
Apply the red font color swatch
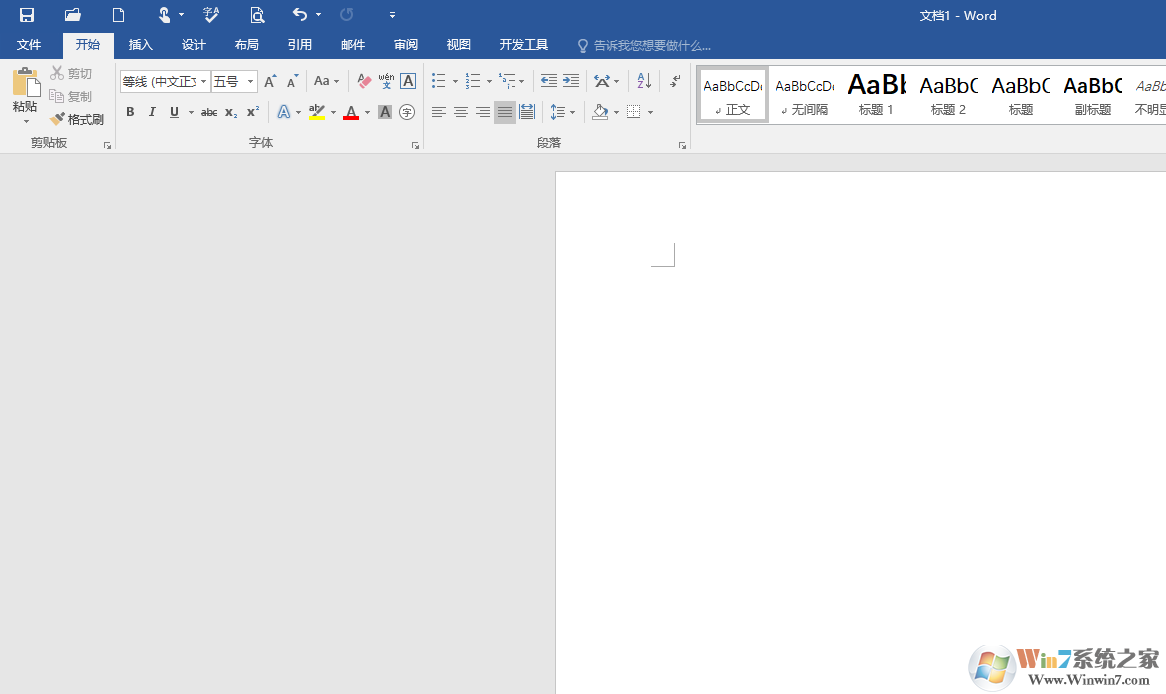pyautogui.click(x=351, y=112)
